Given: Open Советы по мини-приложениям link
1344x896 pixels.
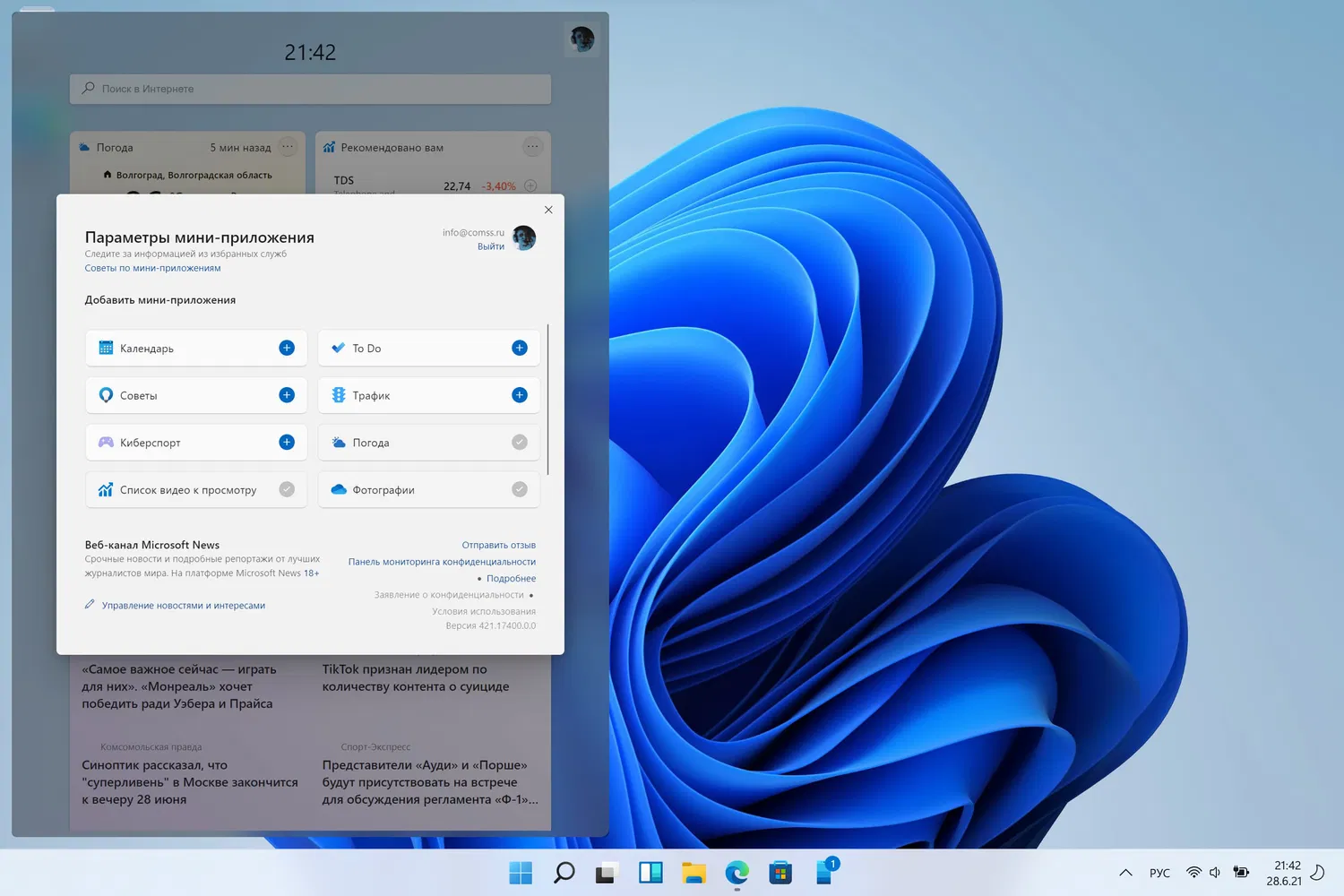Looking at the screenshot, I should (152, 268).
